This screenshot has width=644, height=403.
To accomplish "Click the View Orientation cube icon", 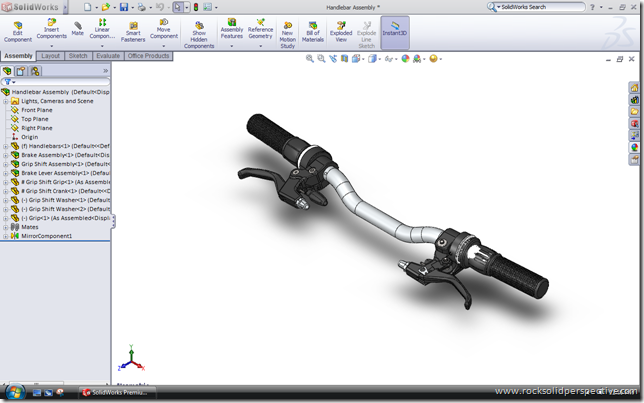I will [356, 59].
